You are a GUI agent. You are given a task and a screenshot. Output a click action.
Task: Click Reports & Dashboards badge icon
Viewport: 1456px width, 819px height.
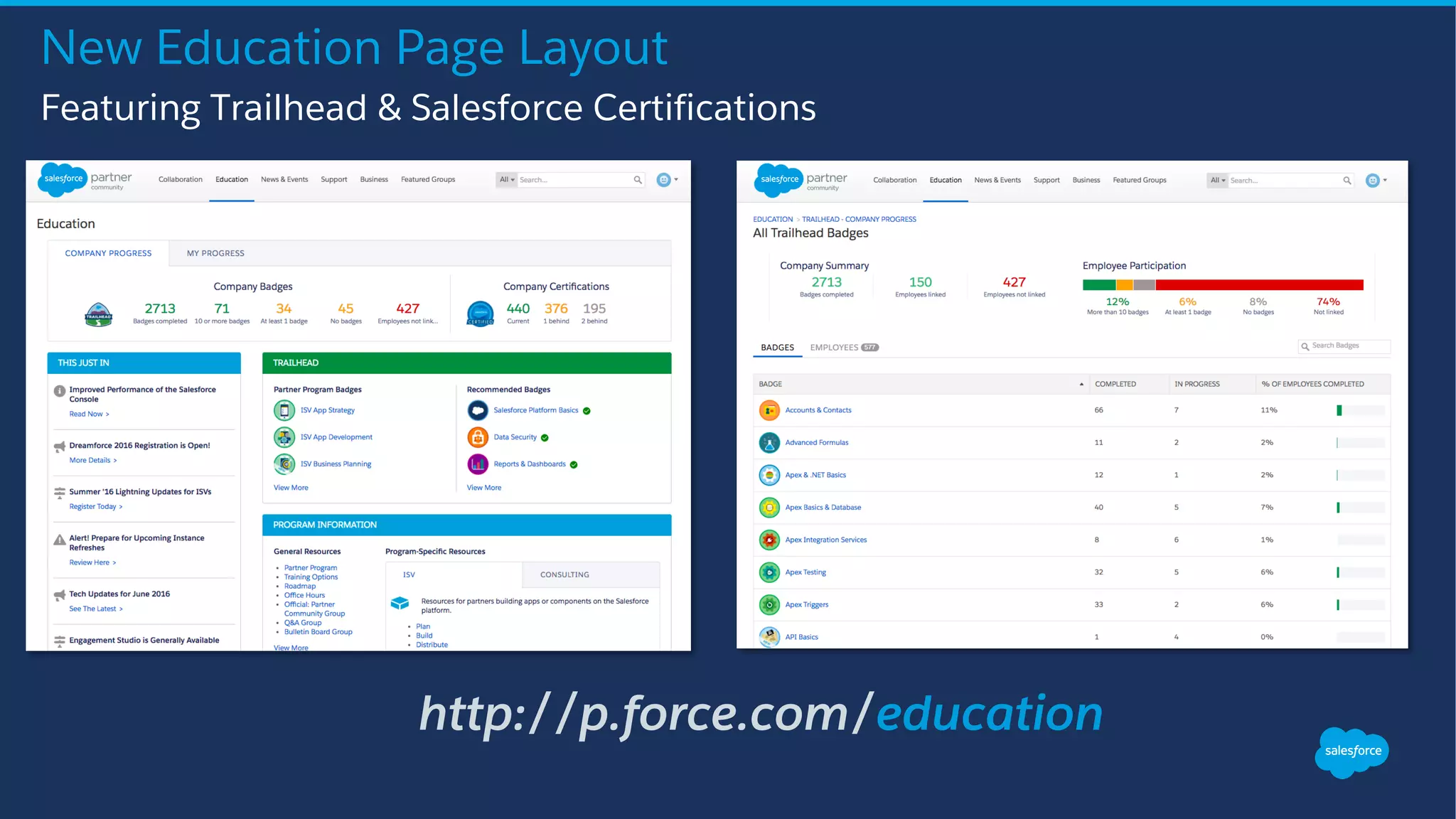[478, 464]
